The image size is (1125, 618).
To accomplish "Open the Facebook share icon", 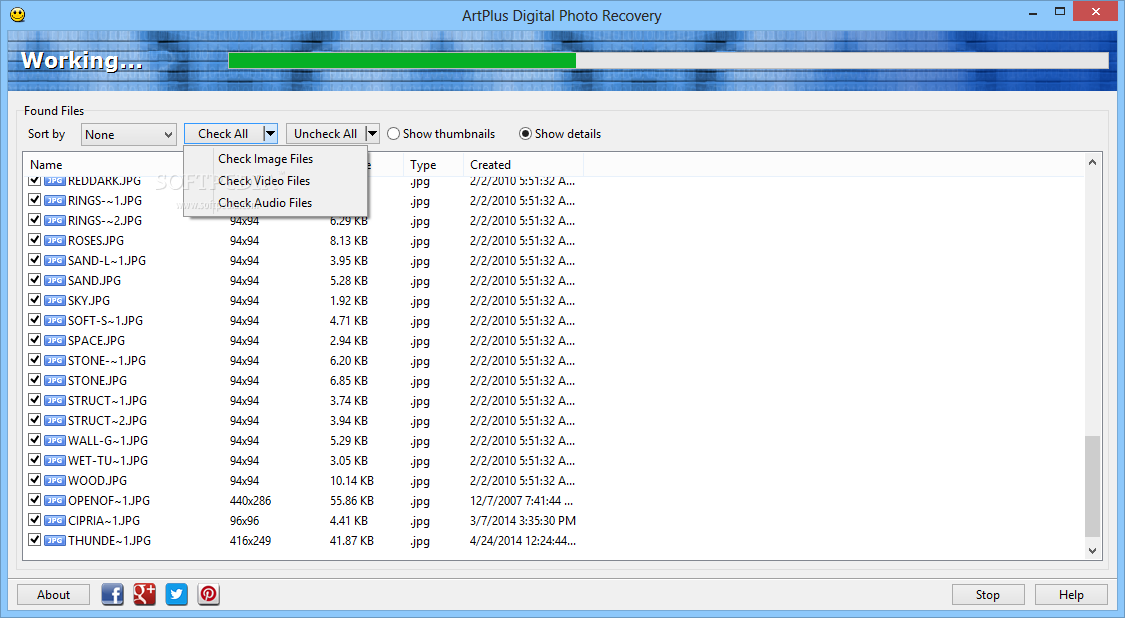I will [x=113, y=594].
